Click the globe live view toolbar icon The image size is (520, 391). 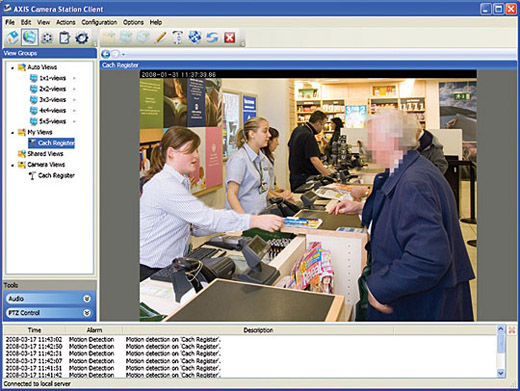click(29, 37)
